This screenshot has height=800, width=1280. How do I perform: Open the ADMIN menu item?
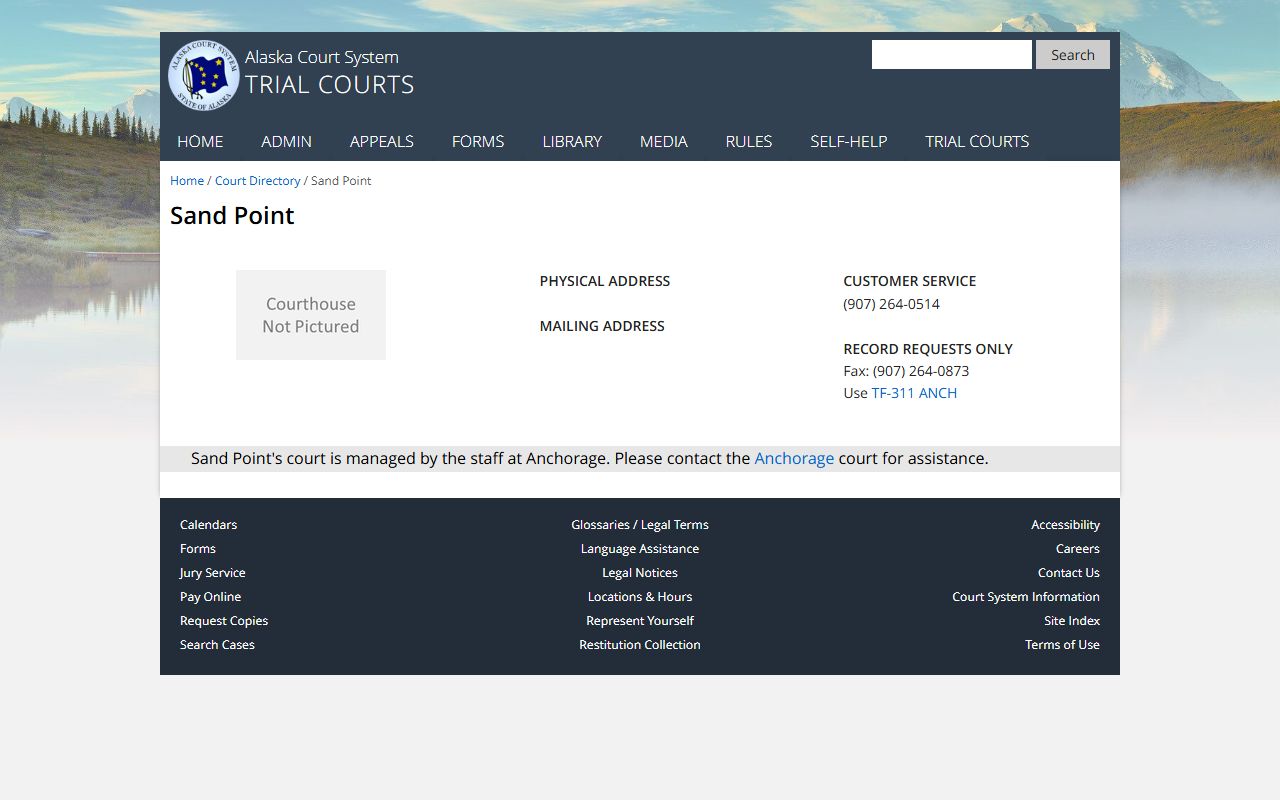pos(286,141)
